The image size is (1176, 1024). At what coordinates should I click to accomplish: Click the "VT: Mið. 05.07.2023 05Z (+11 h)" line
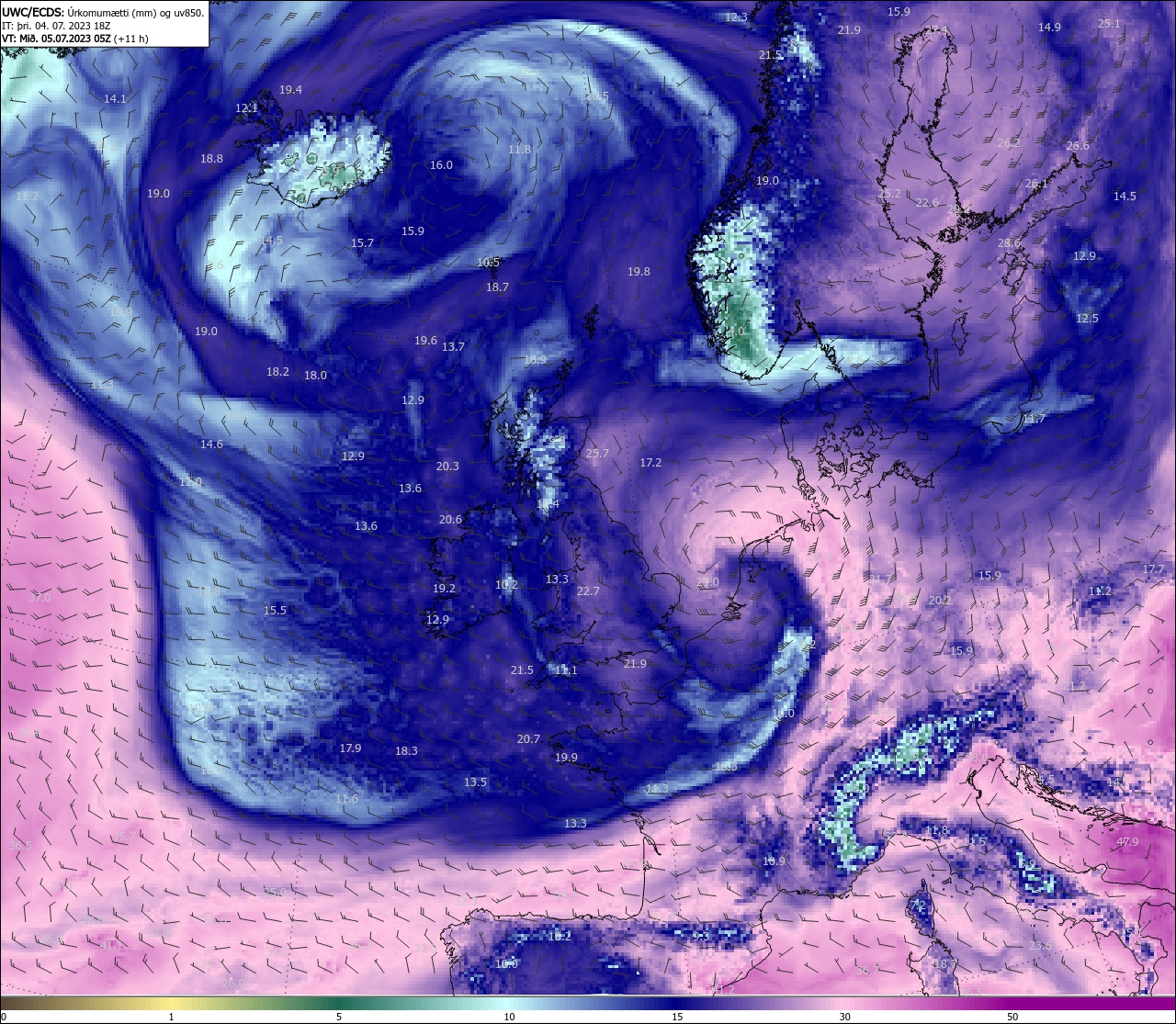click(x=75, y=39)
